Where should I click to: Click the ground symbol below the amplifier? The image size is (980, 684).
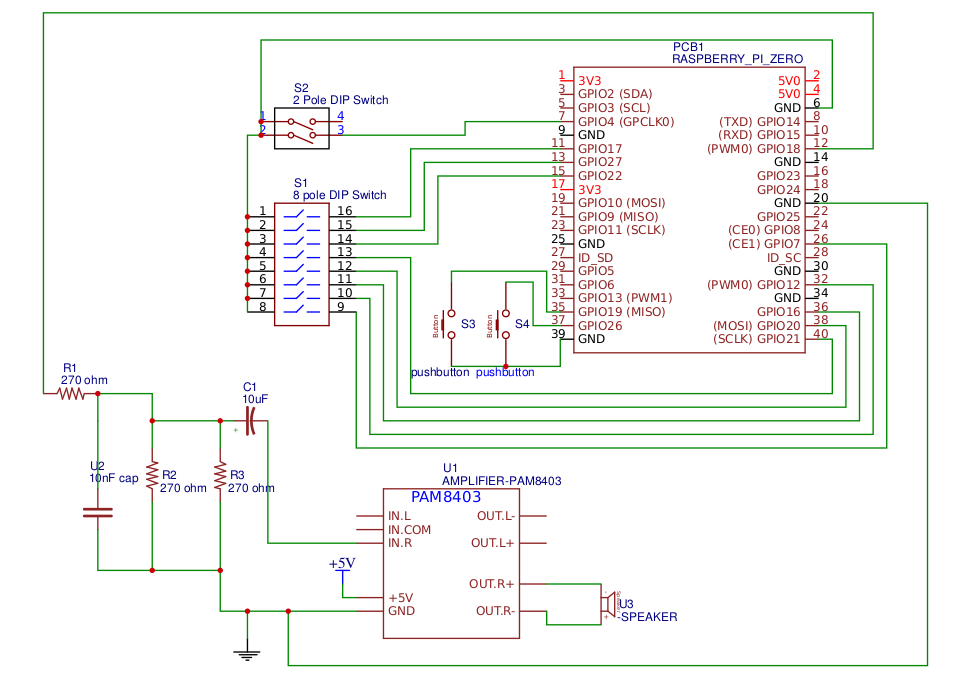pyautogui.click(x=247, y=652)
